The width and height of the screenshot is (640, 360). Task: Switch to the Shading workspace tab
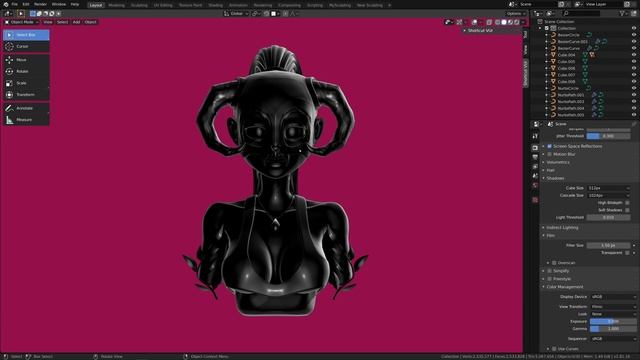216,5
